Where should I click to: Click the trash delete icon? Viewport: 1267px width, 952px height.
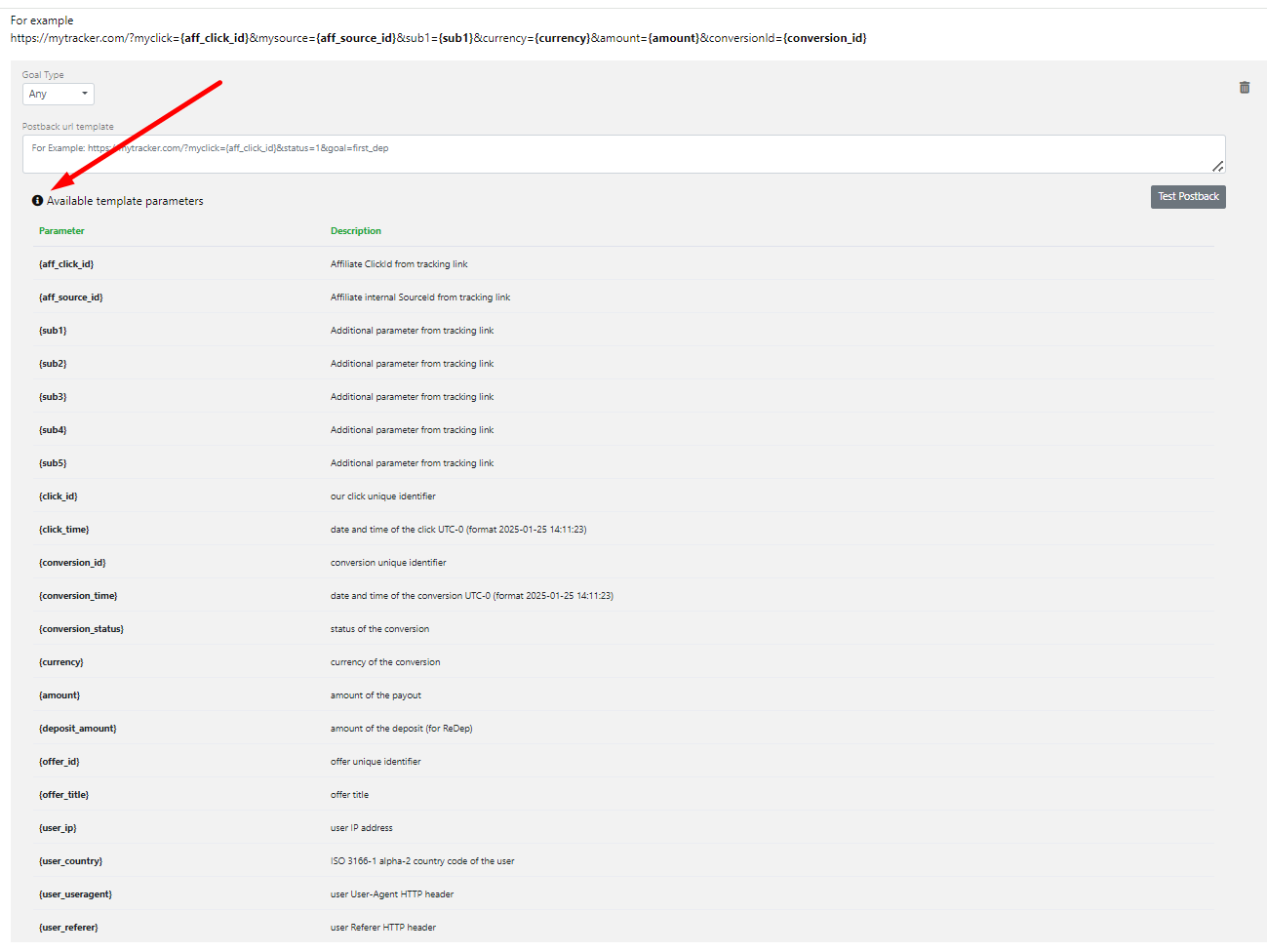(1245, 88)
